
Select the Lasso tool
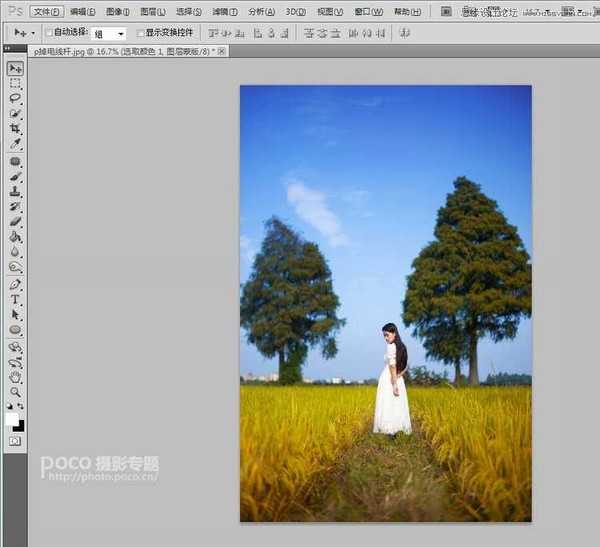[15, 99]
